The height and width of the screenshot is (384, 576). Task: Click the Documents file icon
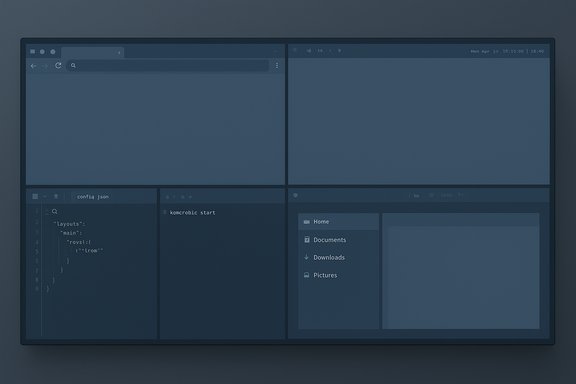pyautogui.click(x=307, y=240)
